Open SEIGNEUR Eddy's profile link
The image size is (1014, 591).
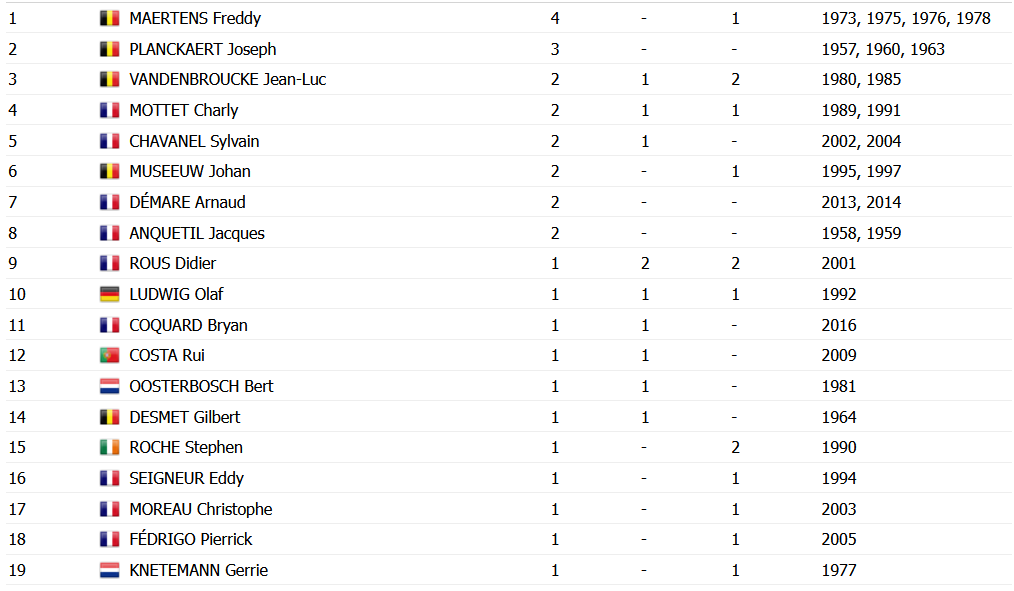pyautogui.click(x=187, y=478)
